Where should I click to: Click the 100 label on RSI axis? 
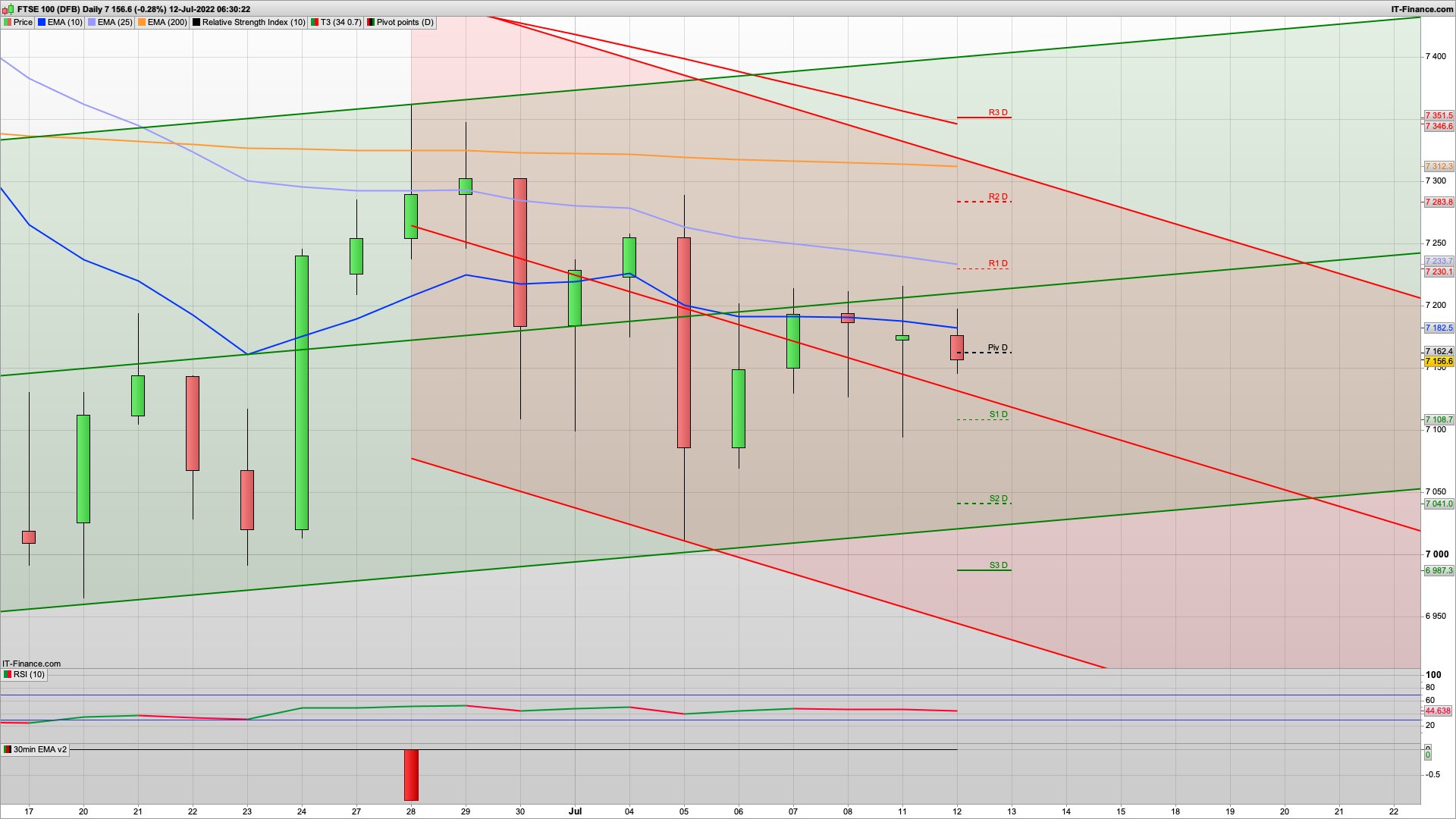tap(1433, 675)
